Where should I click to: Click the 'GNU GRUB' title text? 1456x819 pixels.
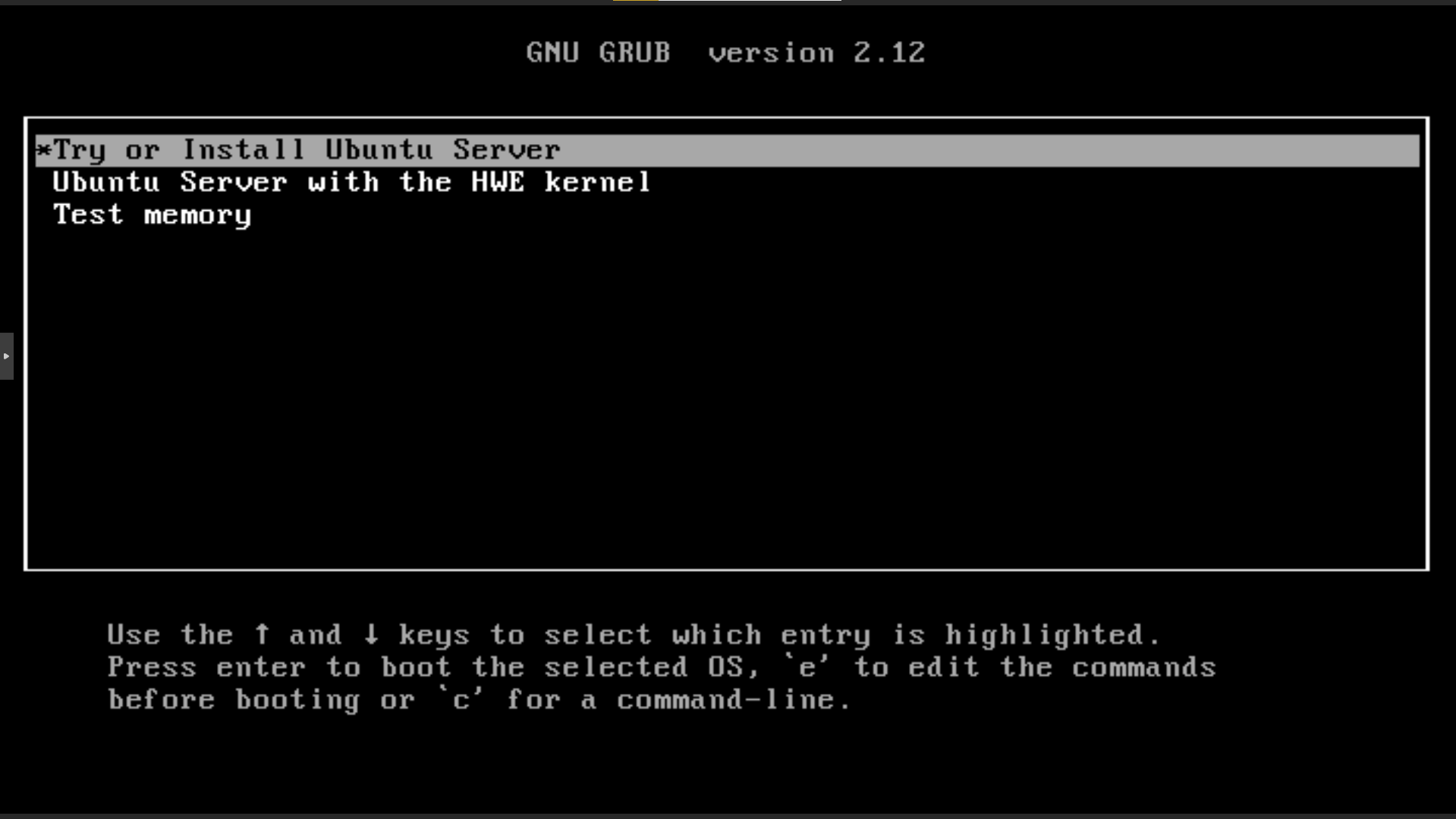pos(599,52)
